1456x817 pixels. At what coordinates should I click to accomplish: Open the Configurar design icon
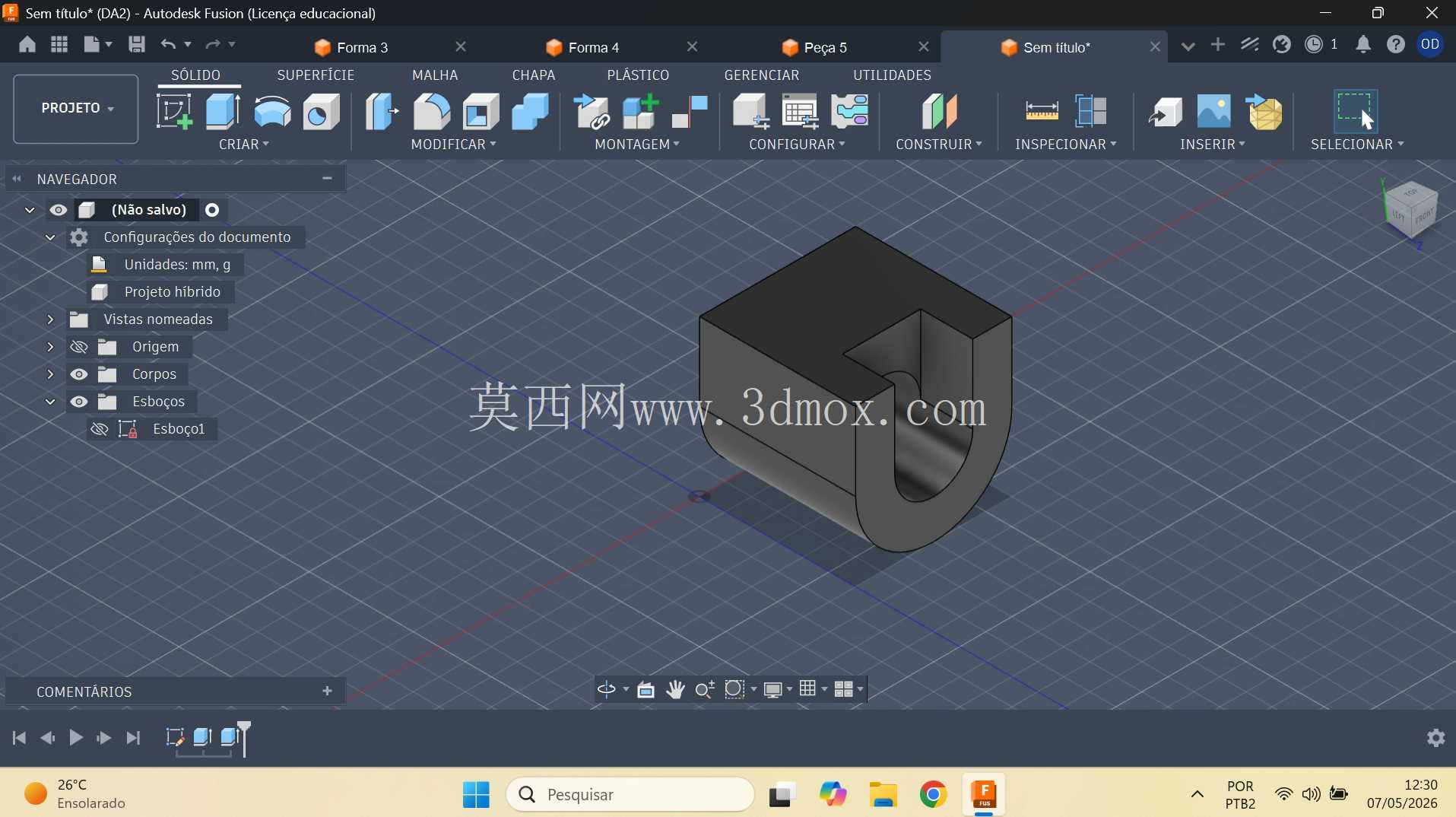pos(750,111)
